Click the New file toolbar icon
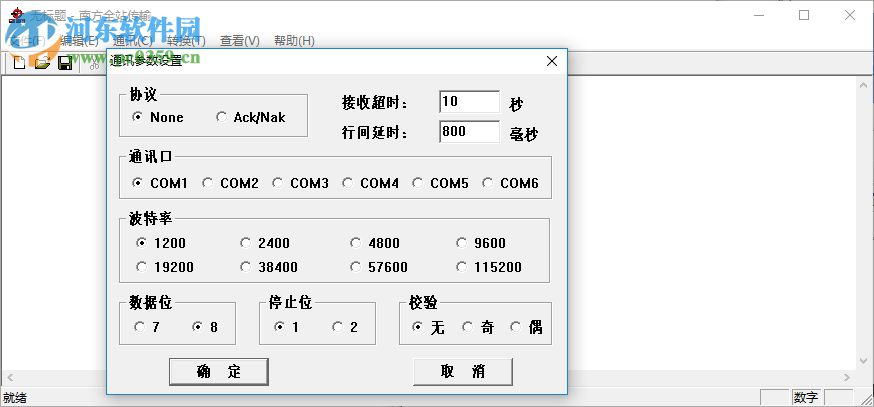874x407 pixels. [20, 63]
